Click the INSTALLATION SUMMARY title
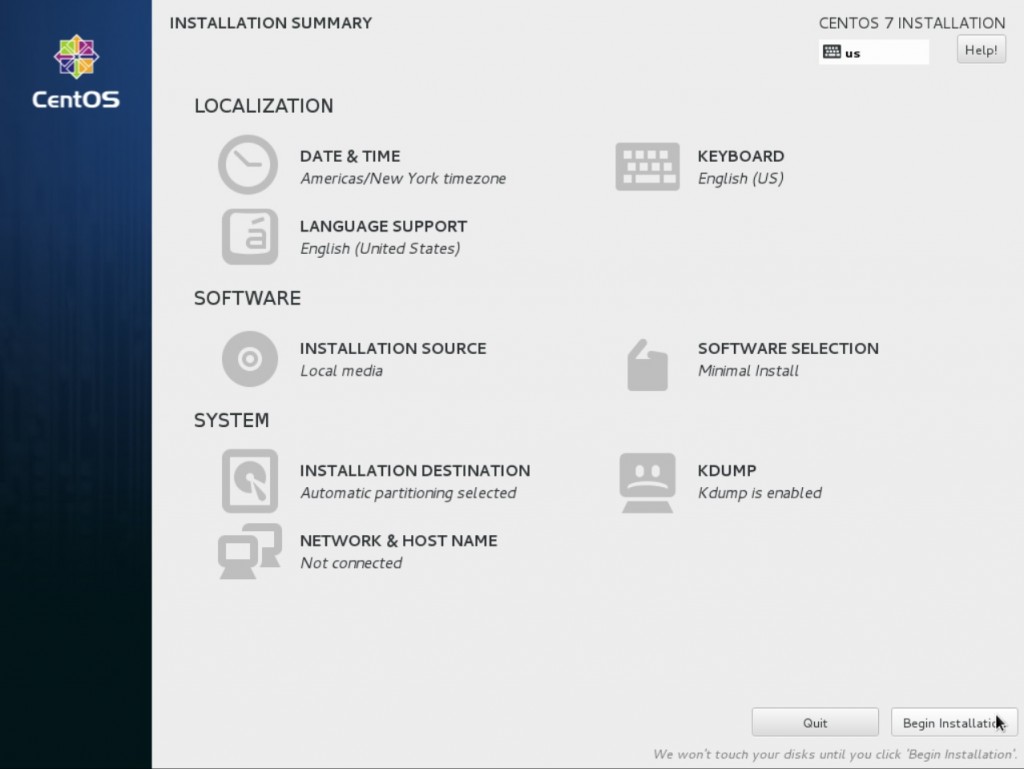The image size is (1024, 769). pyautogui.click(x=270, y=23)
